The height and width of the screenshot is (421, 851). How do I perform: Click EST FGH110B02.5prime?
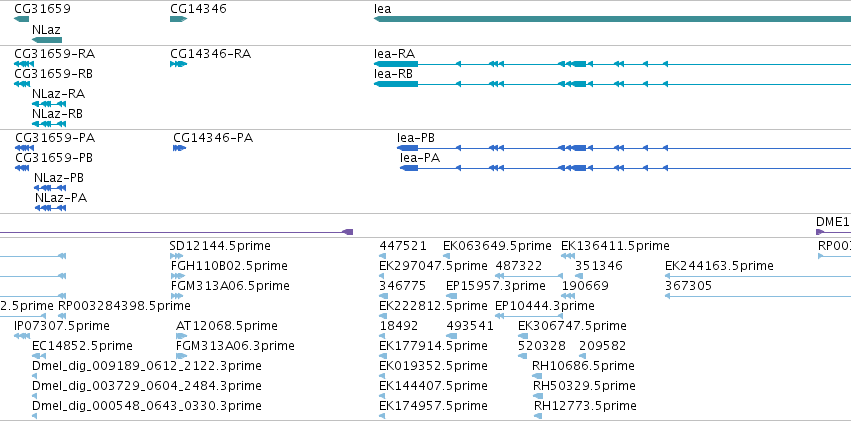(x=229, y=266)
